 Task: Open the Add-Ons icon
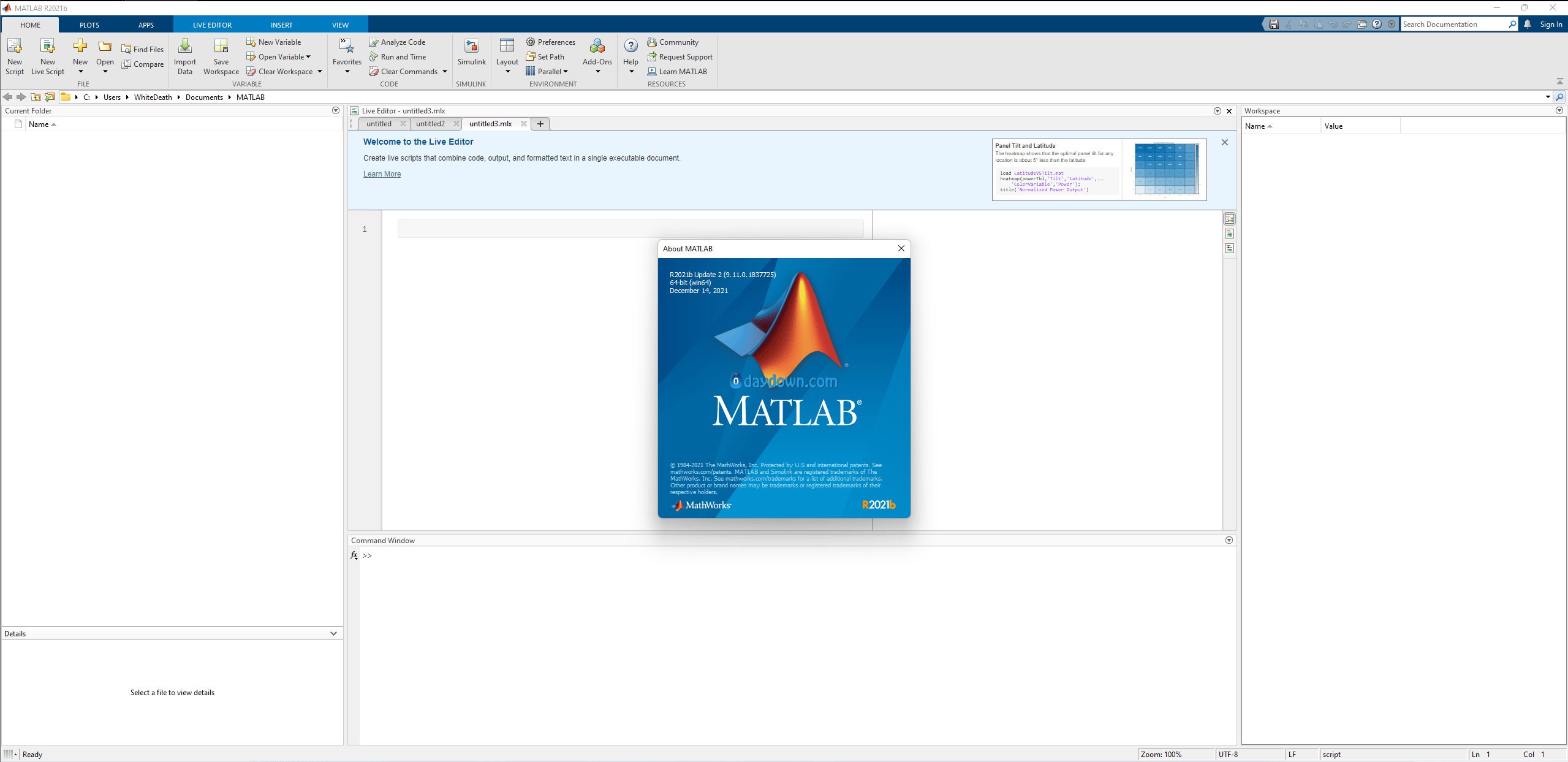coord(597,46)
